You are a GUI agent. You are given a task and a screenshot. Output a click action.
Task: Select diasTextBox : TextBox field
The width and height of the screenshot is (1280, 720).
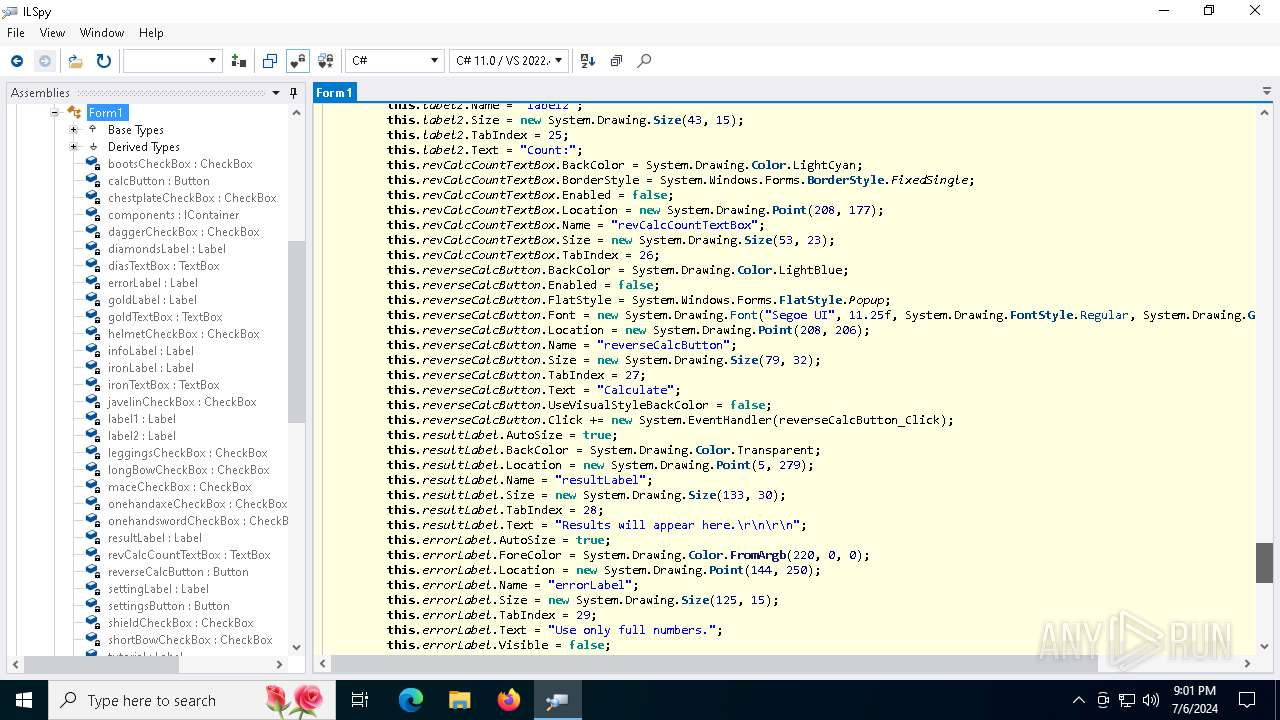[164, 266]
